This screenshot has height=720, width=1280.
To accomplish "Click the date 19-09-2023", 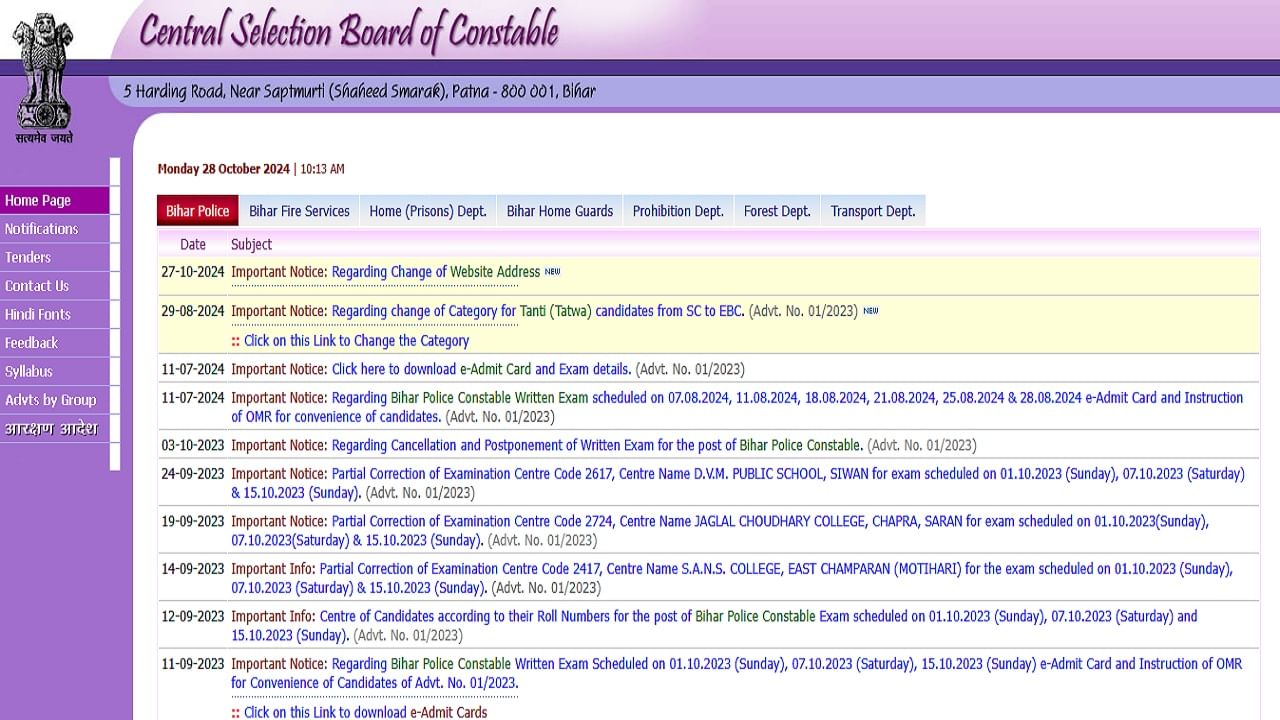I will click(x=193, y=521).
